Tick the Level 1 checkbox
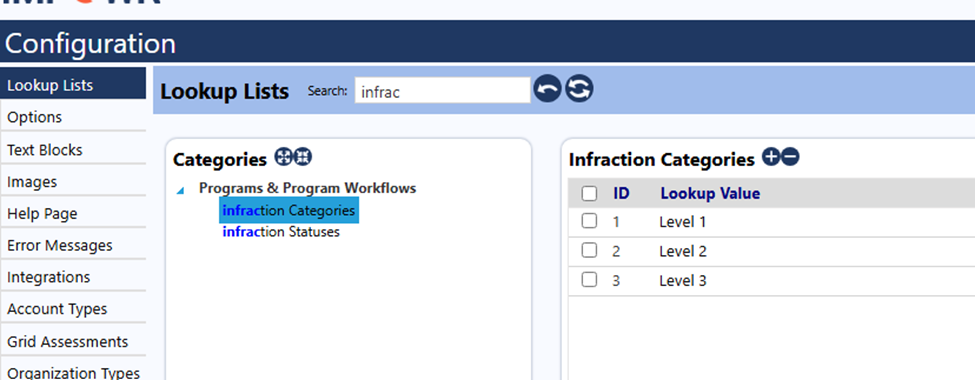 589,221
